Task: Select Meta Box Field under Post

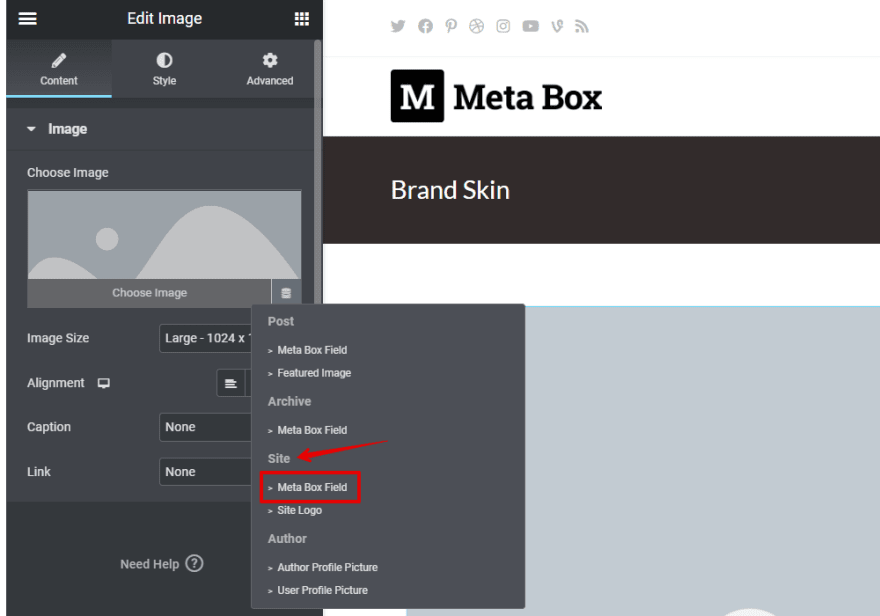Action: [x=312, y=350]
